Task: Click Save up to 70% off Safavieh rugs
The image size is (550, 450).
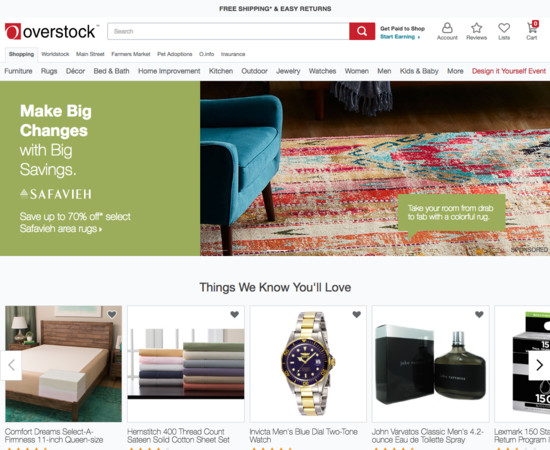Action: (75, 222)
